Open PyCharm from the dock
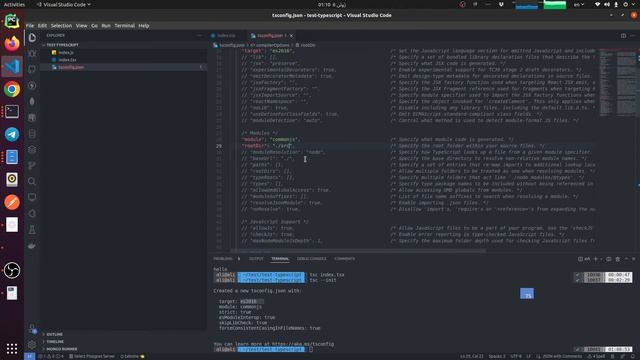Screen dimensions: 640x360 12,21
